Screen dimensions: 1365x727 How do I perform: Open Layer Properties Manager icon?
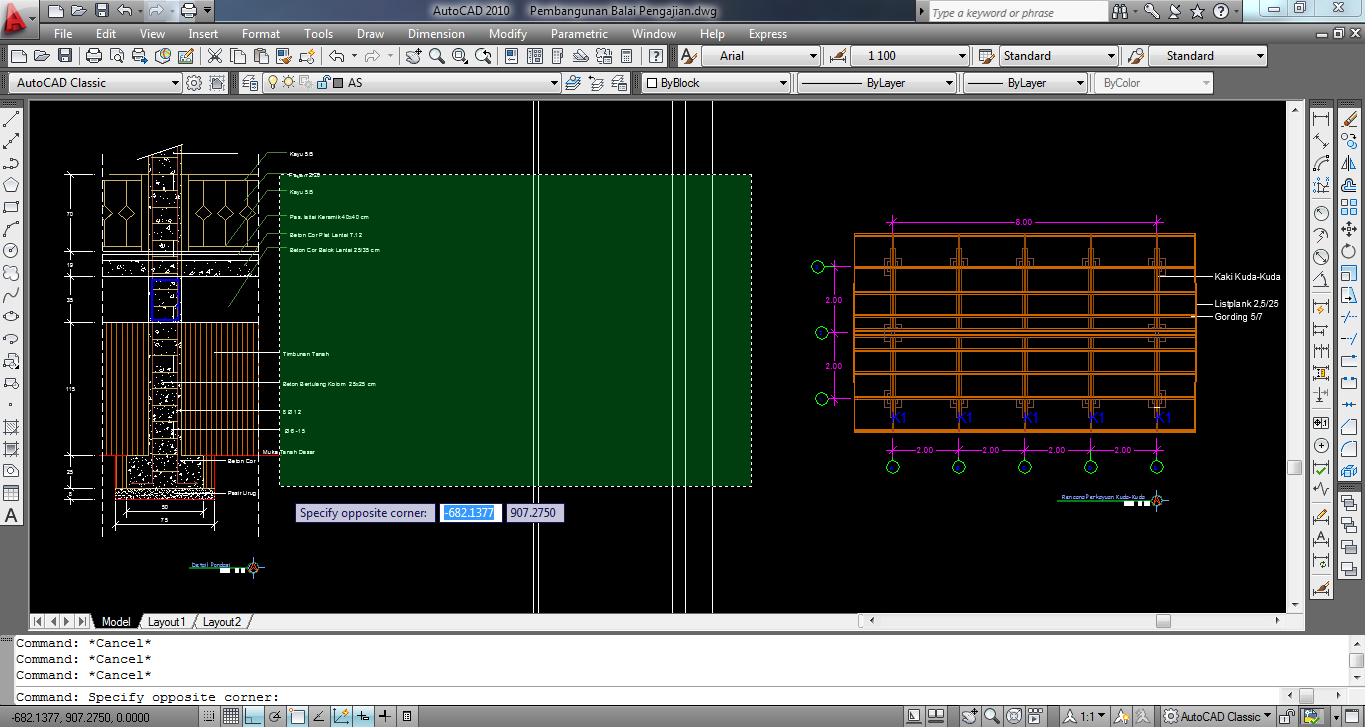[x=249, y=83]
